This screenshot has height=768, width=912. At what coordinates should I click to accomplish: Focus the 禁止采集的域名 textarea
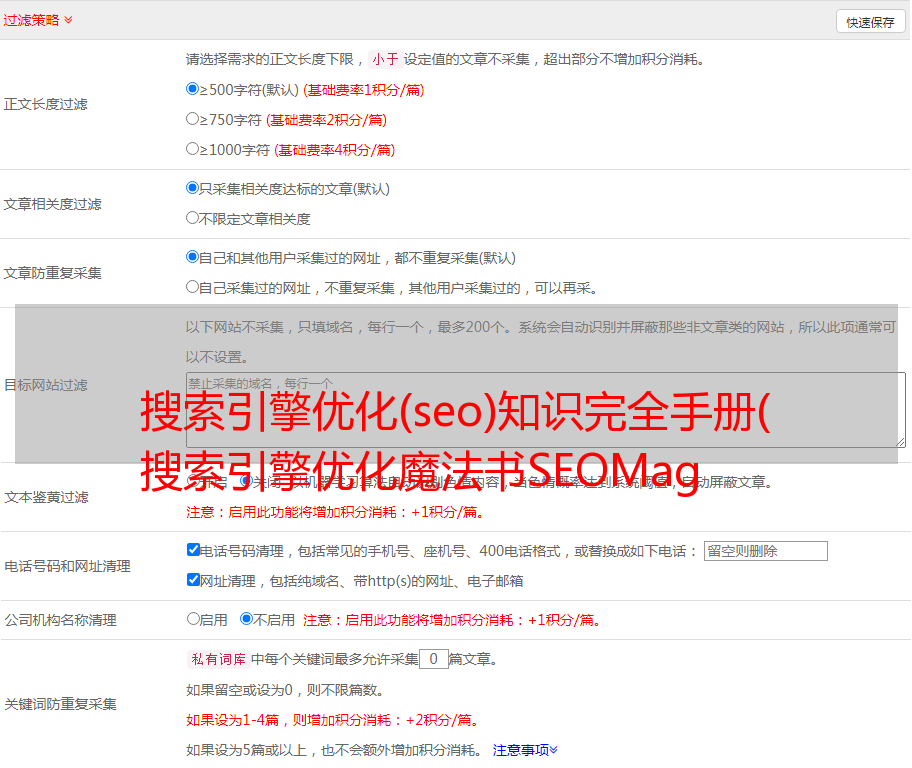(x=546, y=410)
